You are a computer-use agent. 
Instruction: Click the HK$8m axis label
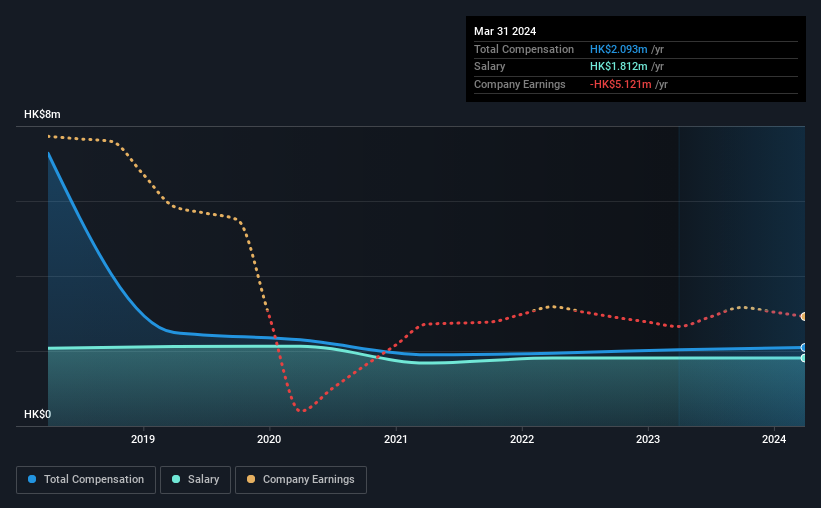42,114
